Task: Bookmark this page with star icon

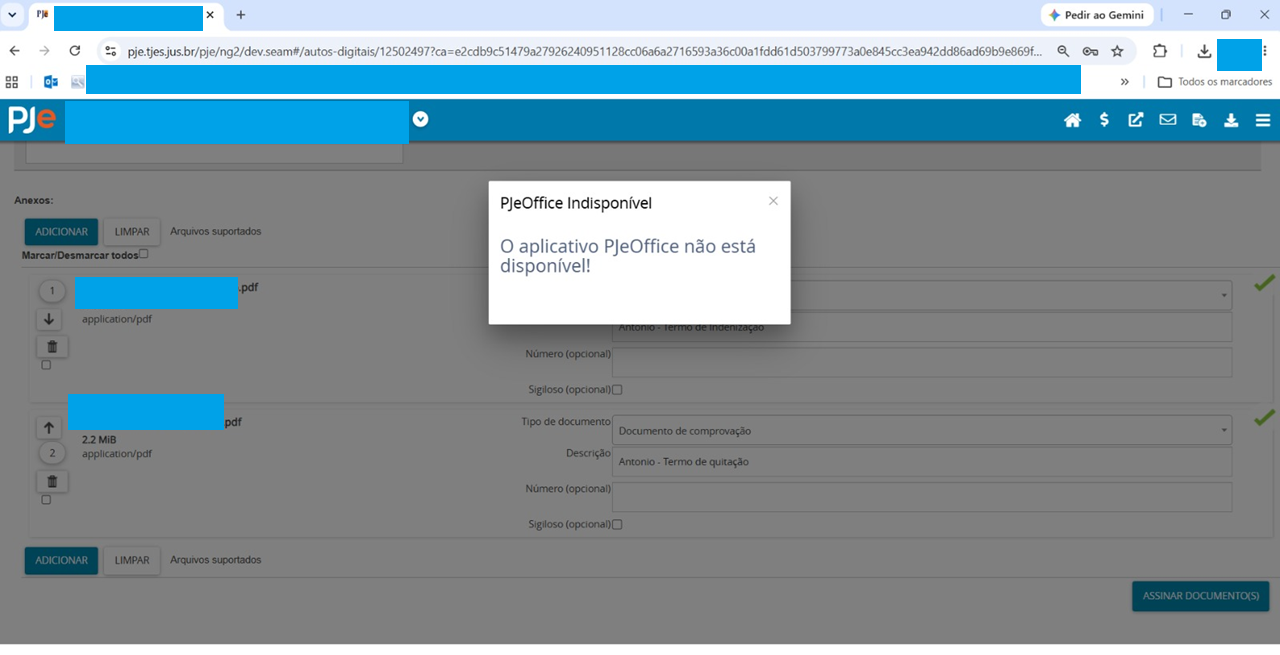Action: point(1118,51)
